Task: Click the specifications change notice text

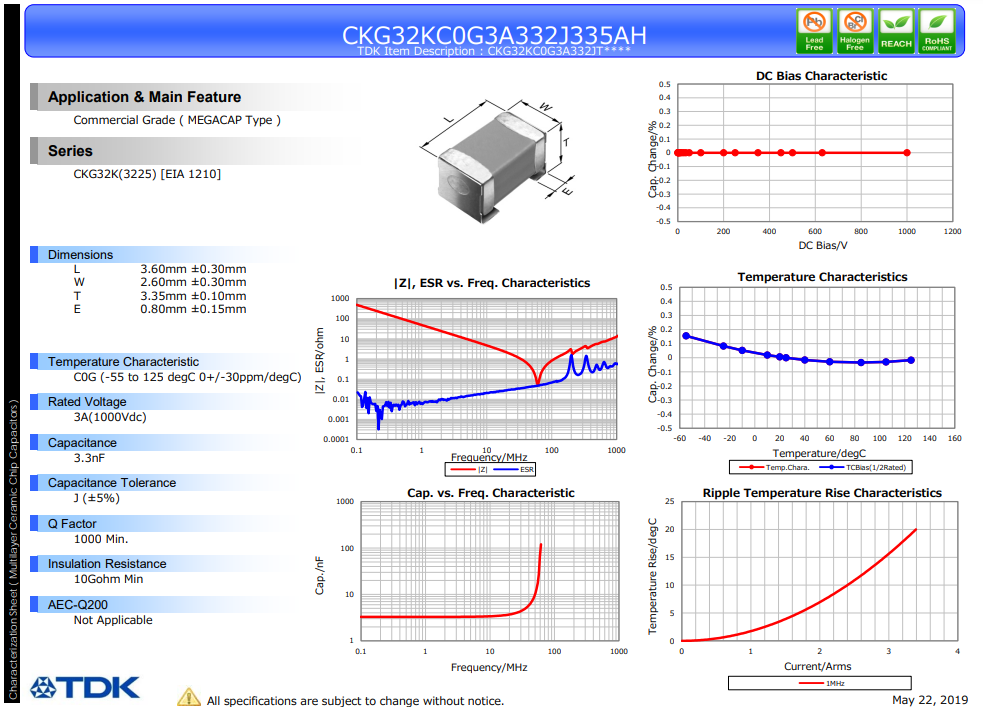Action: [x=355, y=700]
